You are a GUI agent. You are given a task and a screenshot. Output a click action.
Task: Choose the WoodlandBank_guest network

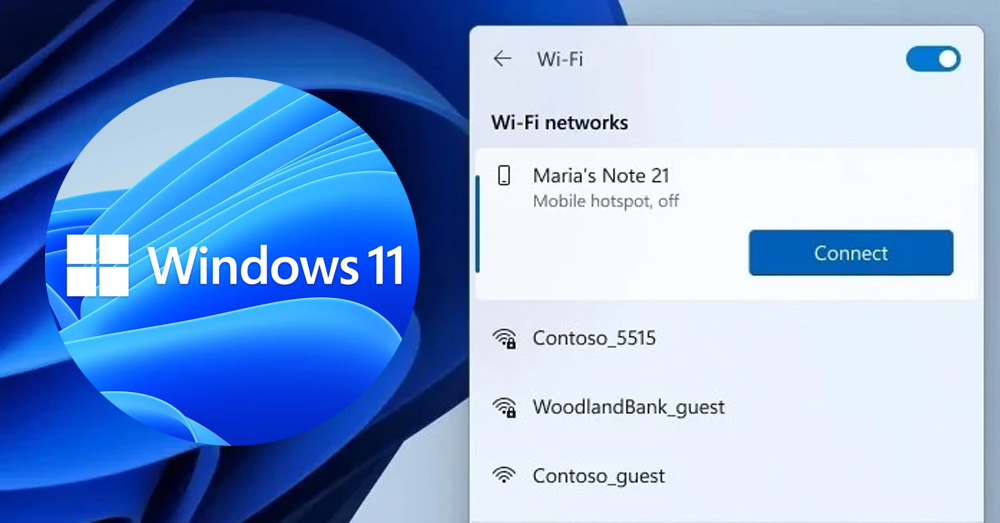tap(726, 407)
